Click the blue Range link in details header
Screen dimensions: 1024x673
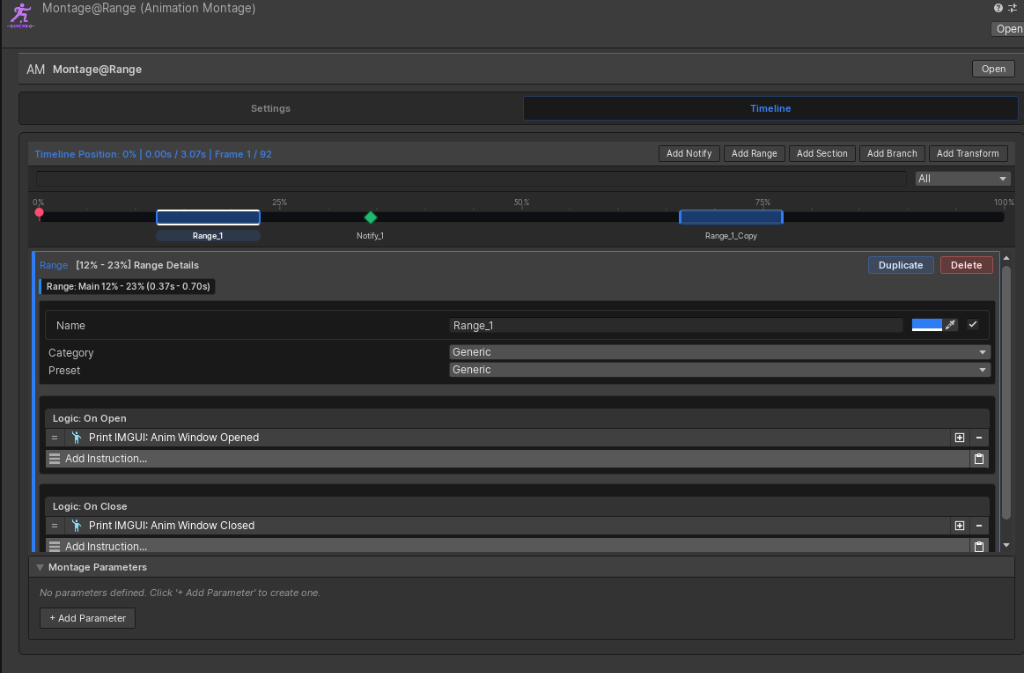(x=54, y=265)
